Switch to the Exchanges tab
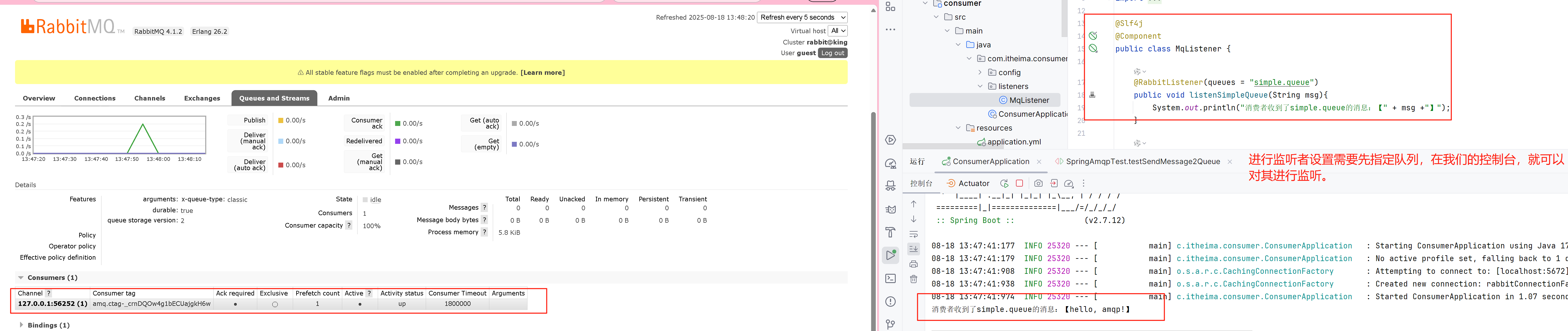 (x=202, y=98)
